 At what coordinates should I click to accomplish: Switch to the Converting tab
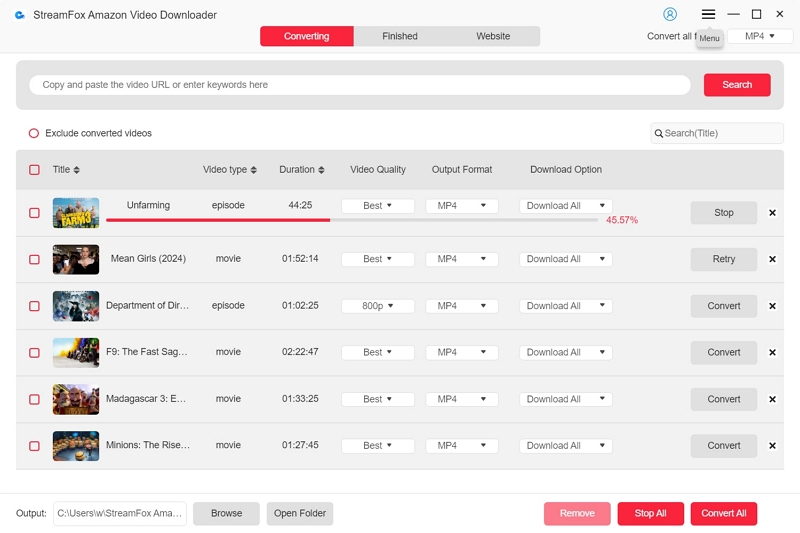(x=307, y=36)
